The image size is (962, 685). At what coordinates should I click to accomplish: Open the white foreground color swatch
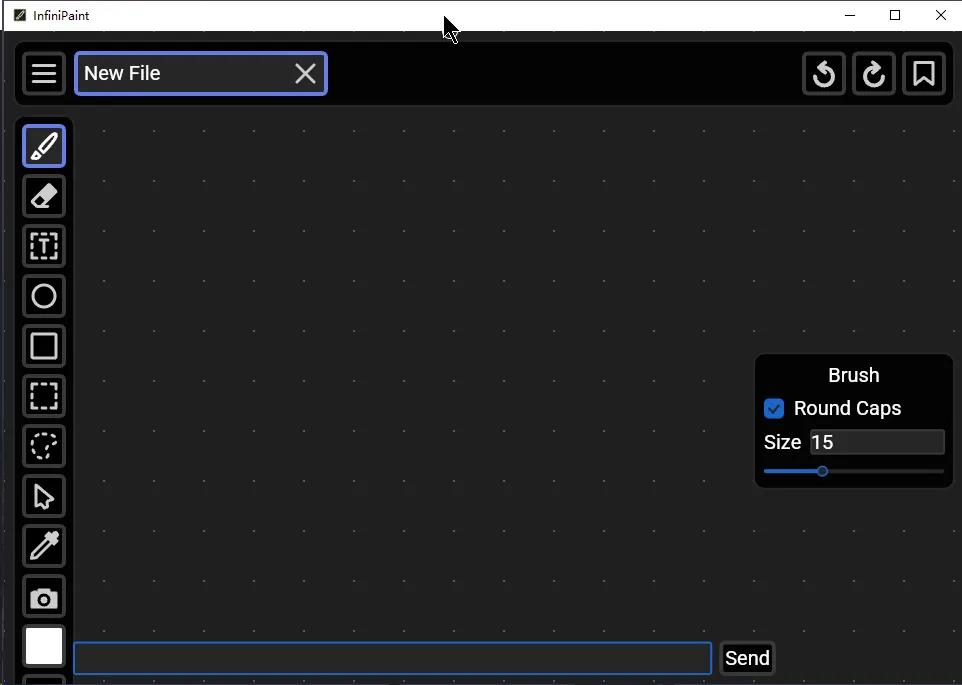coord(44,646)
